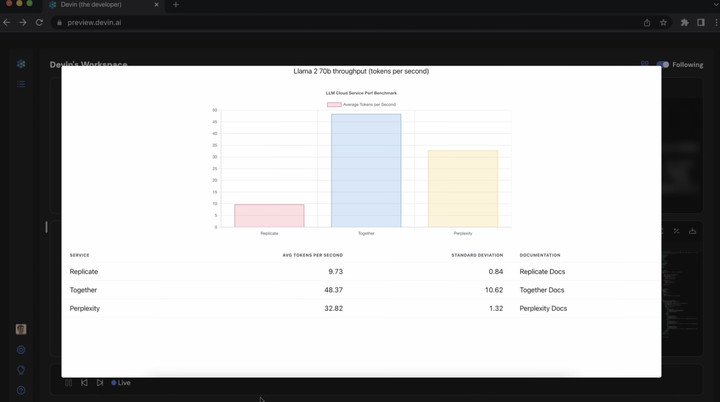Image resolution: width=720 pixels, height=402 pixels.
Task: Click the user avatar in the sidebar
Action: (x=21, y=329)
